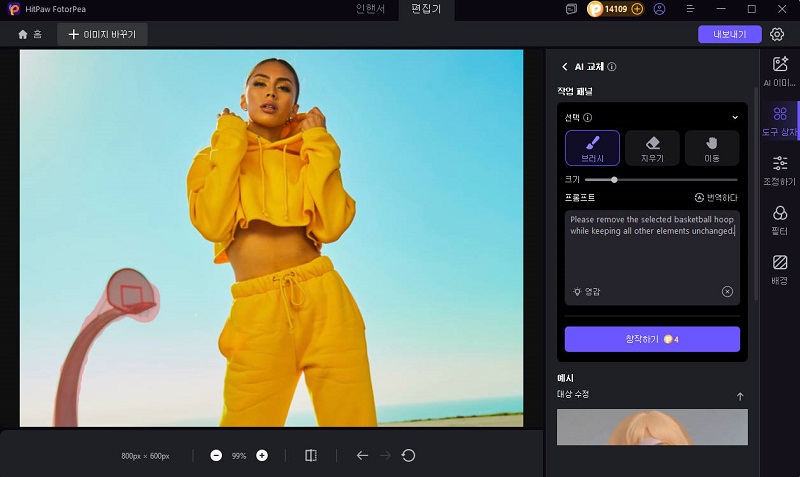Open the AI Image tool in sidebar
This screenshot has height=477, width=800.
point(780,70)
